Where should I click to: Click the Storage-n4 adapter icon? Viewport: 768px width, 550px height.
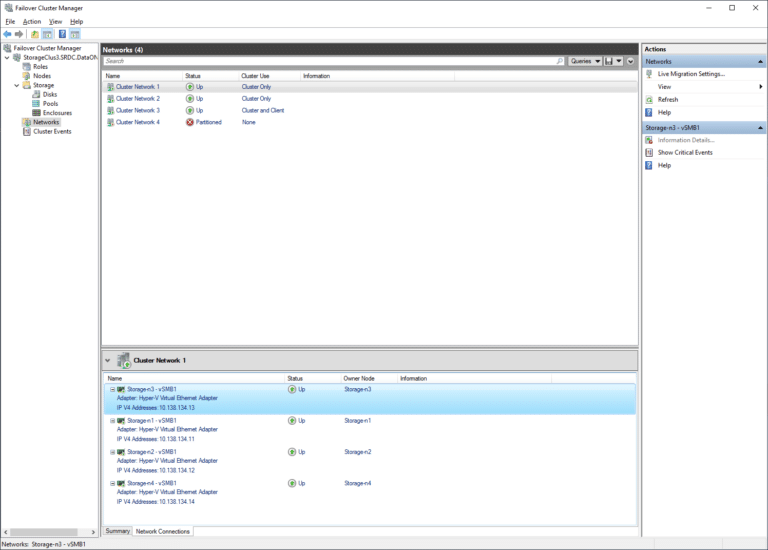tap(121, 483)
